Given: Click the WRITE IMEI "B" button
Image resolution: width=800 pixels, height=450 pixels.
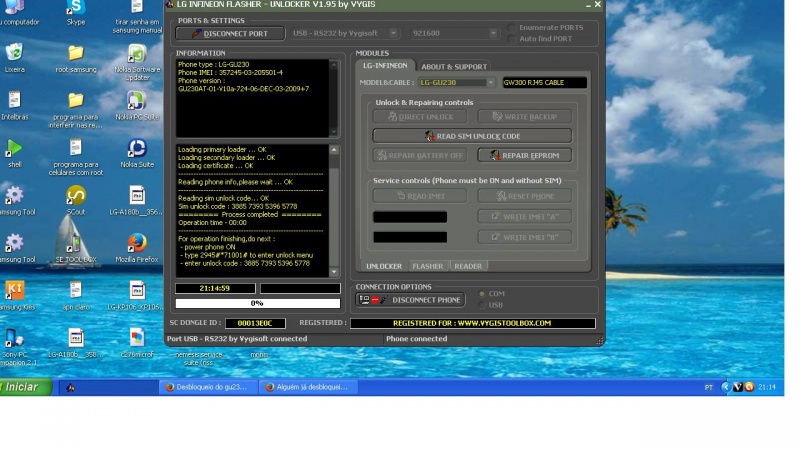Looking at the screenshot, I should click(524, 237).
